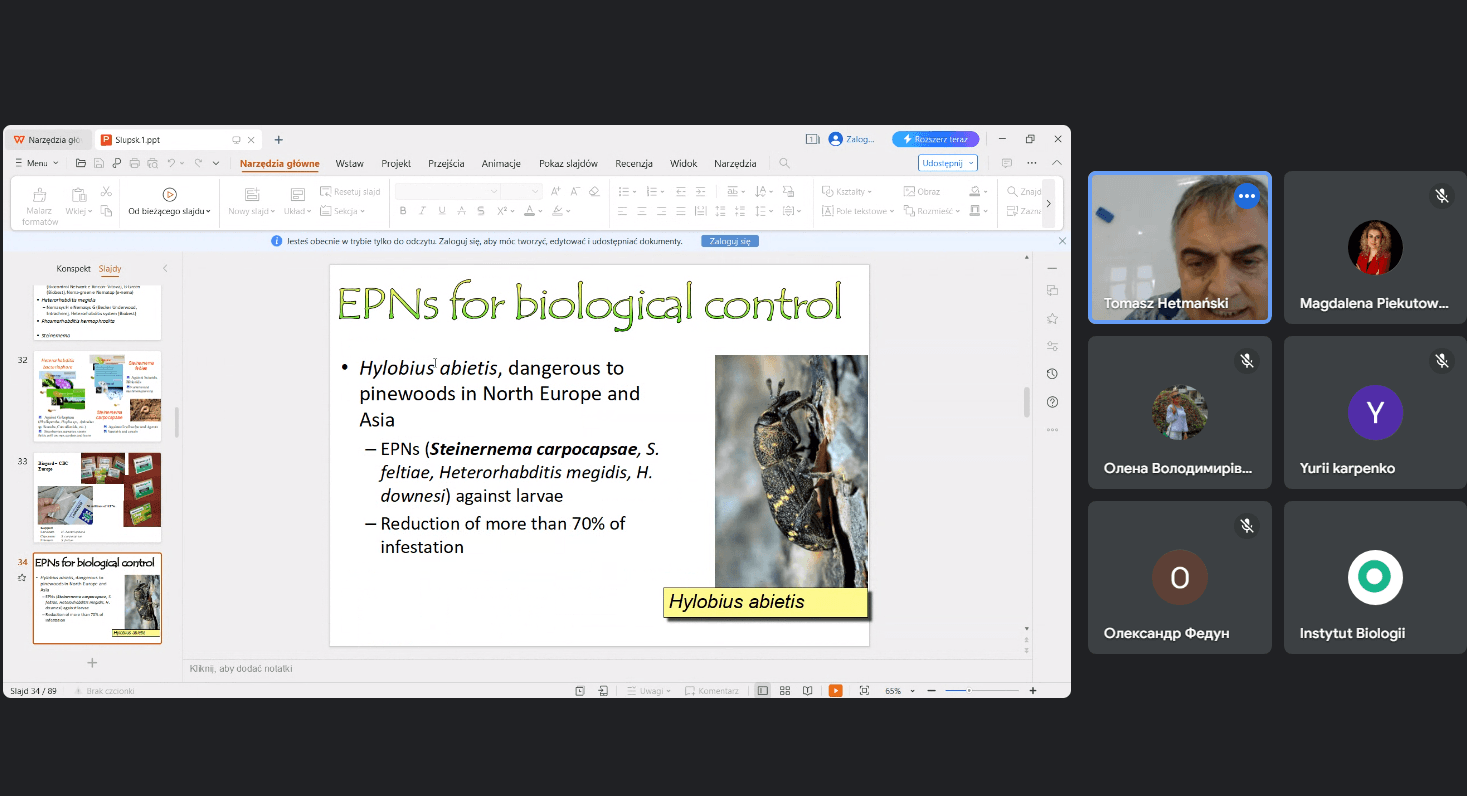
Task: Click the Zaloguj się button
Action: point(729,241)
